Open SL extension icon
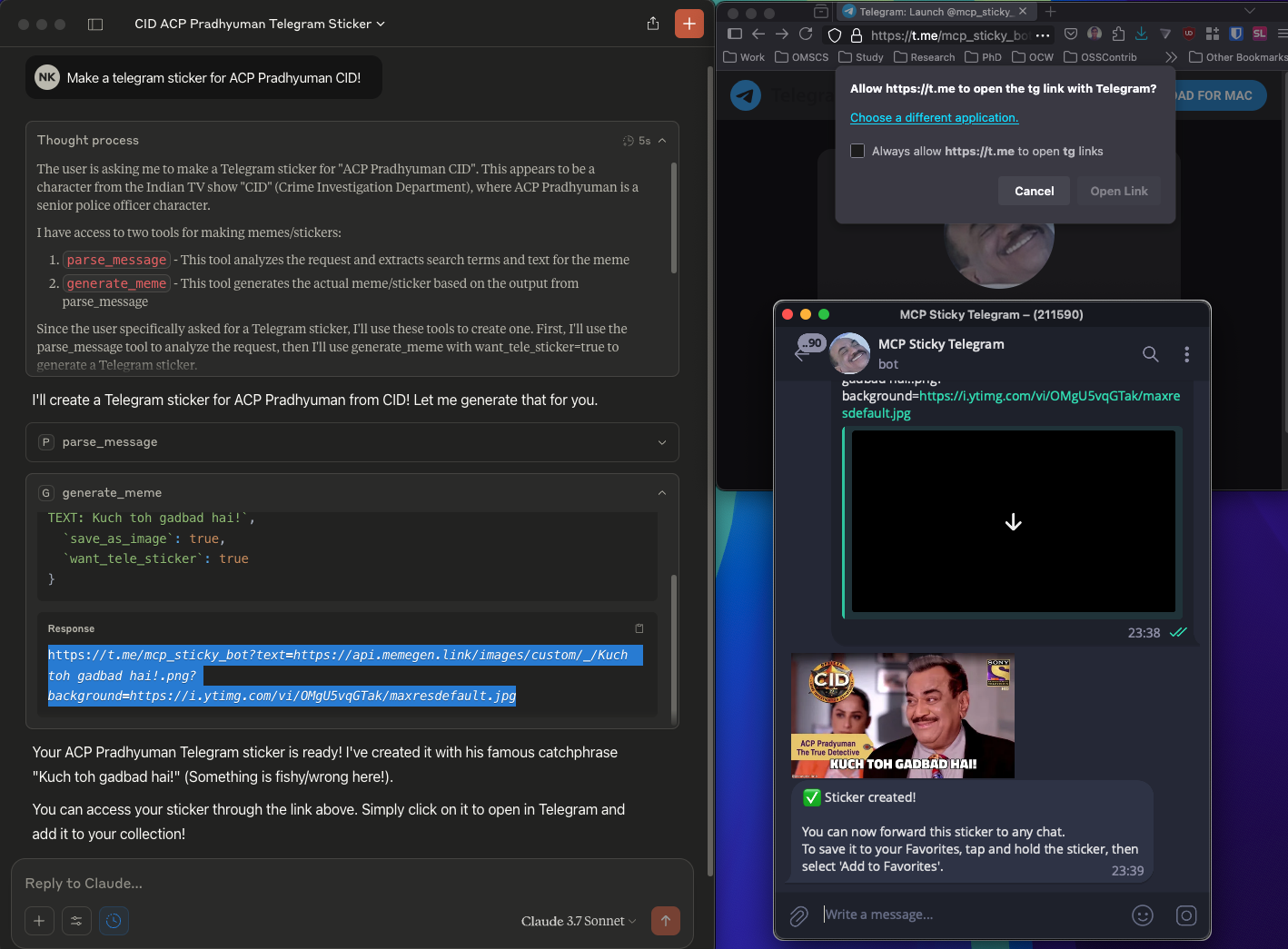 (1260, 35)
